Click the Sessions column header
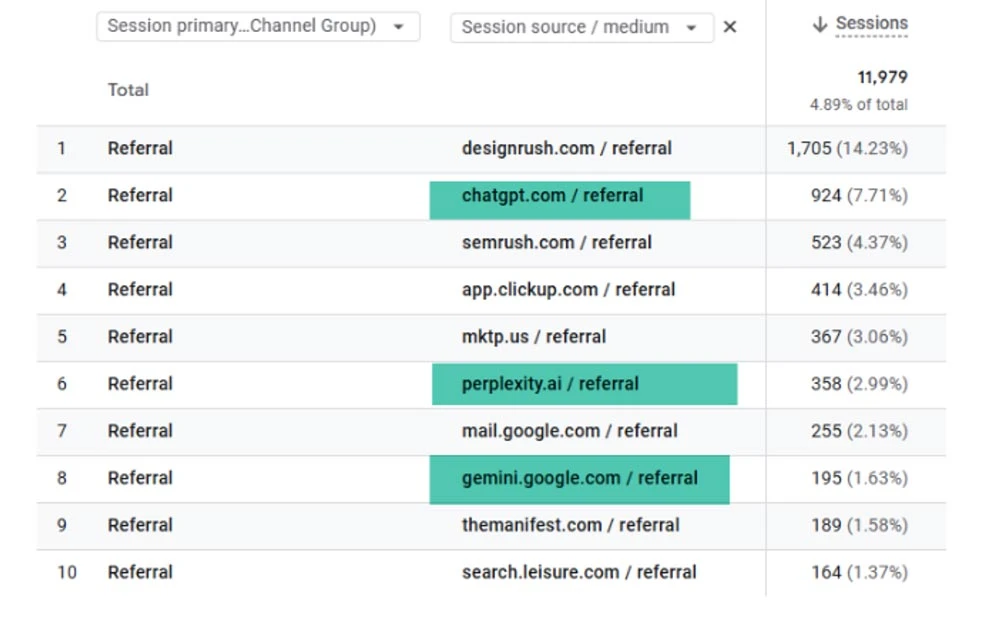The width and height of the screenshot is (1000, 630). point(871,24)
